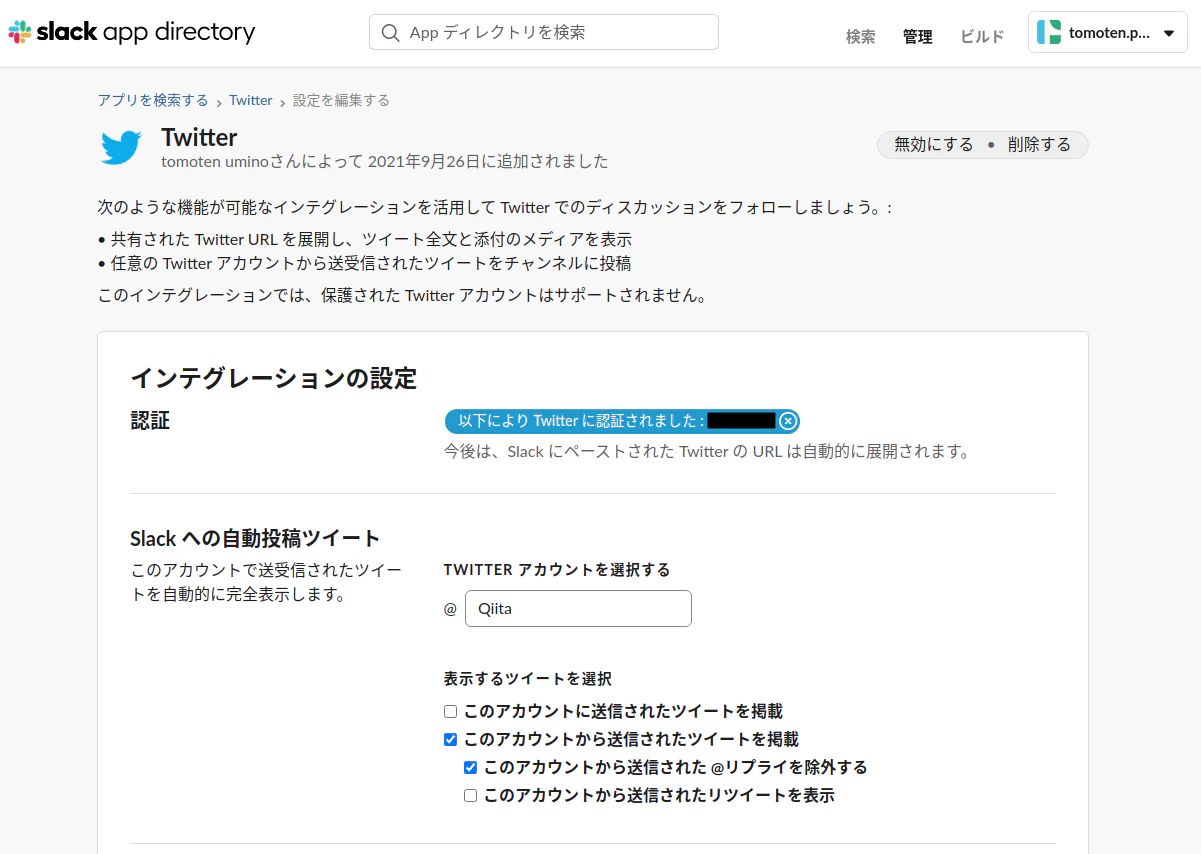Click the App ディレクトリを検索 search field
Viewport: 1201px width, 854px height.
543,32
